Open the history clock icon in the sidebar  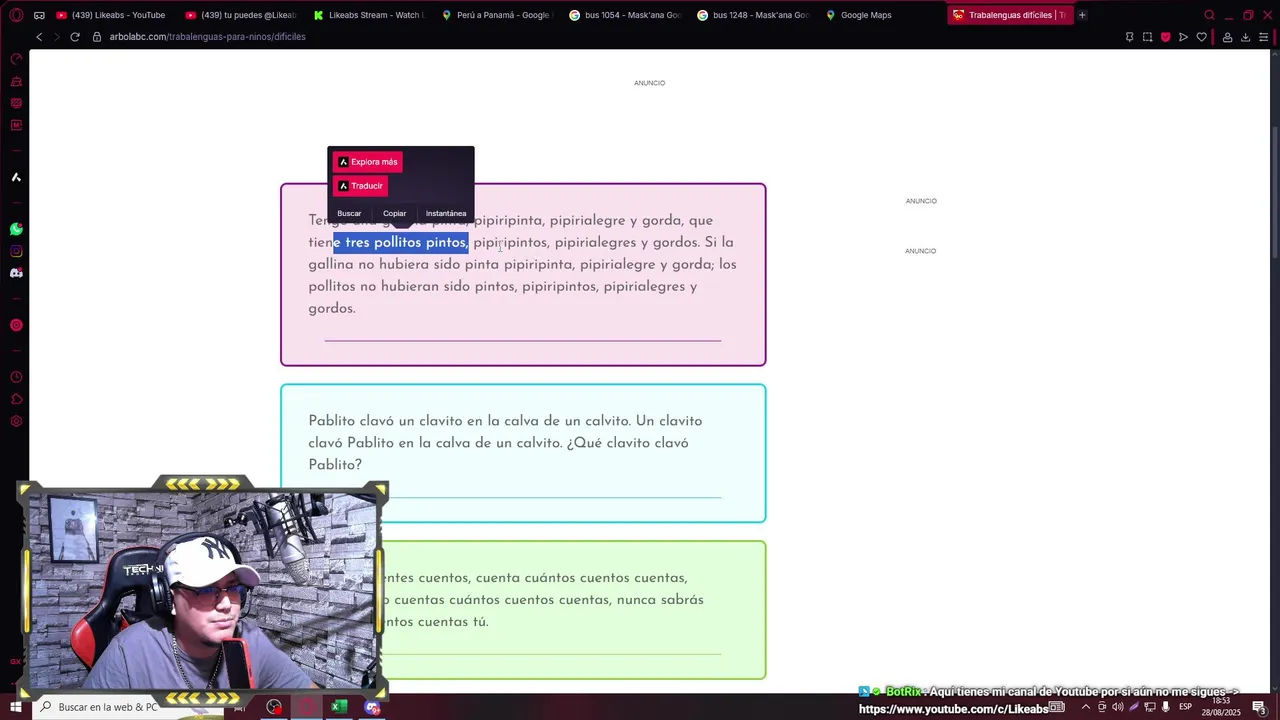pos(16,377)
